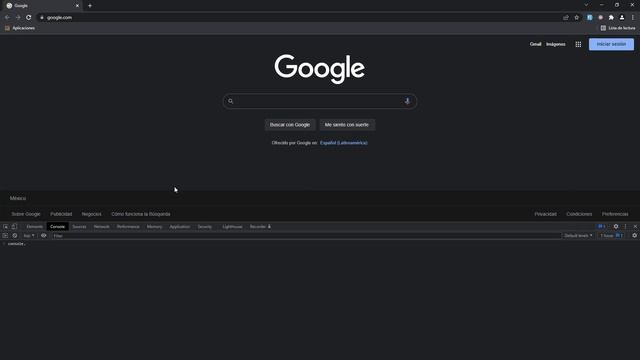Open the Imágenes link

tap(556, 44)
